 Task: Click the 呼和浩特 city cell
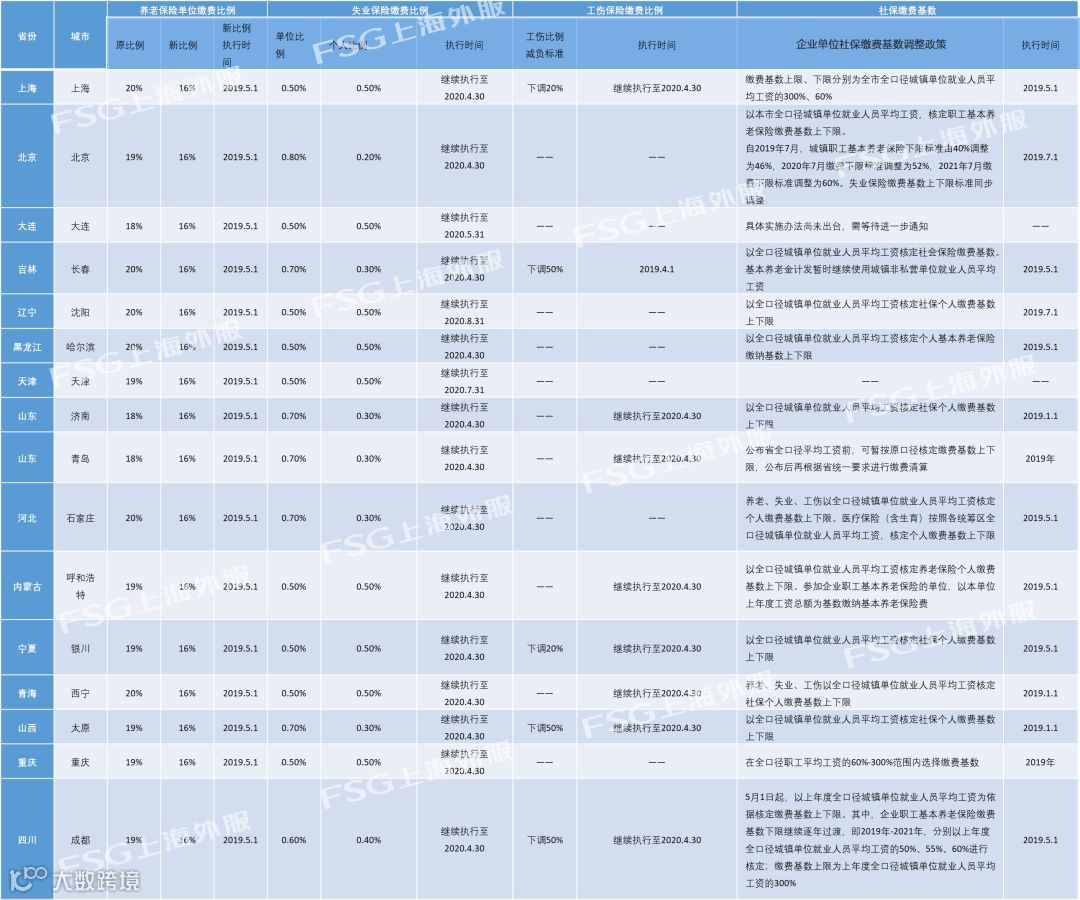pyautogui.click(x=80, y=586)
